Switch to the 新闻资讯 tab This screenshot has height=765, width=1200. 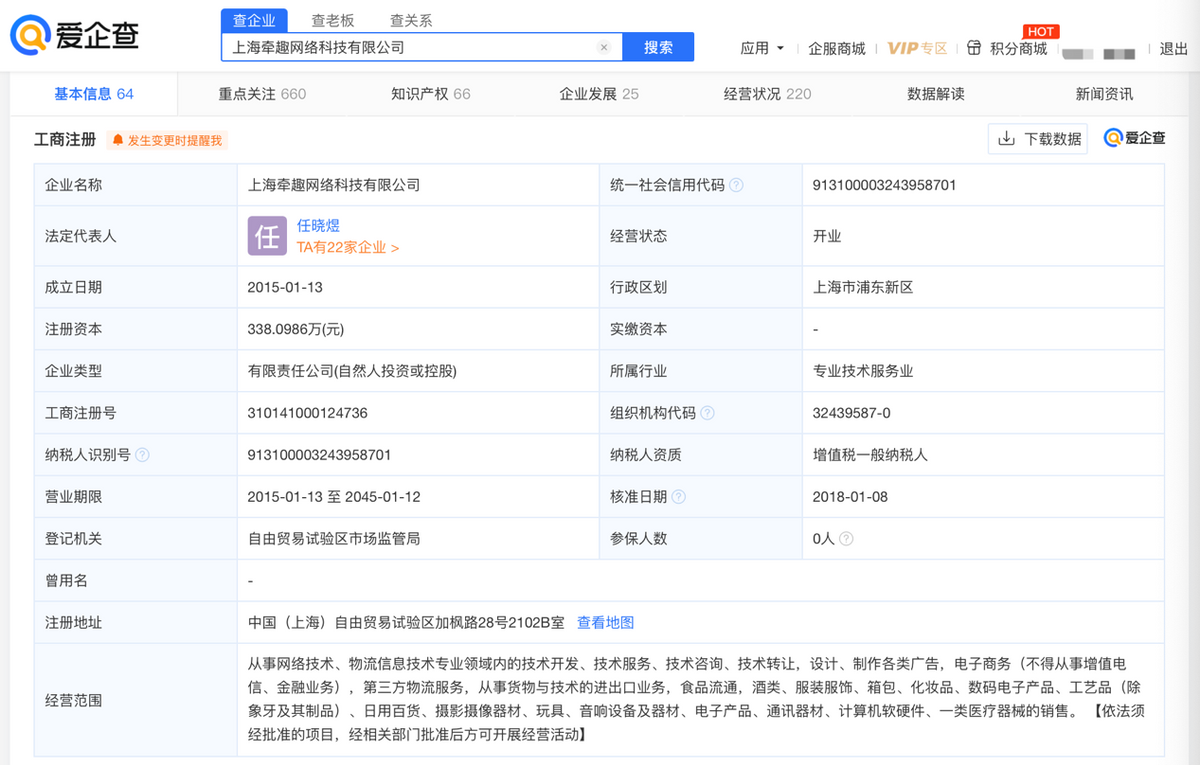click(x=1106, y=93)
